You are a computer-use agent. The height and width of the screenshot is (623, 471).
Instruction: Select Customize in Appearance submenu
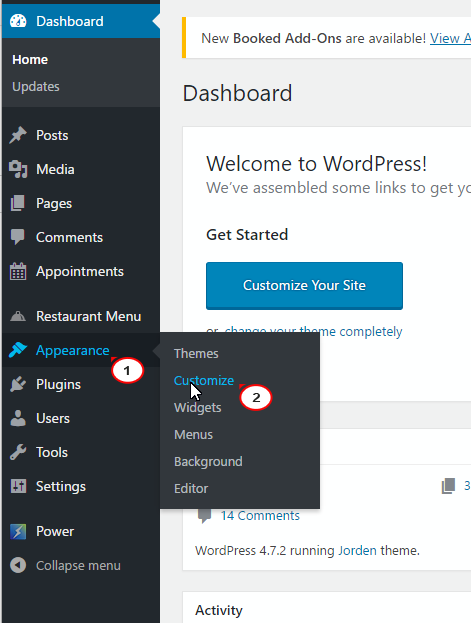[x=204, y=381]
